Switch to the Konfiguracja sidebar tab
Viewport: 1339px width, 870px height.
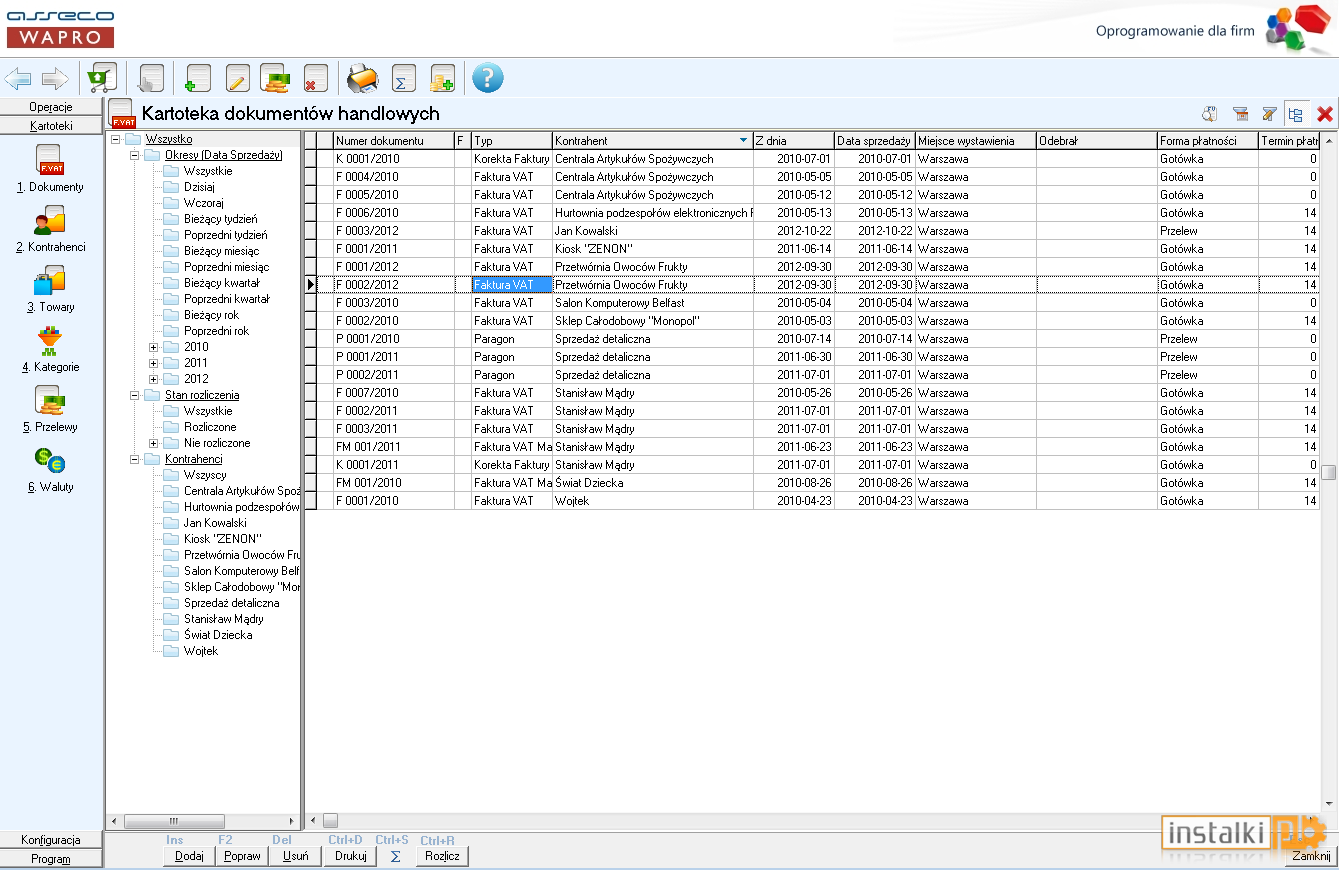[x=51, y=840]
